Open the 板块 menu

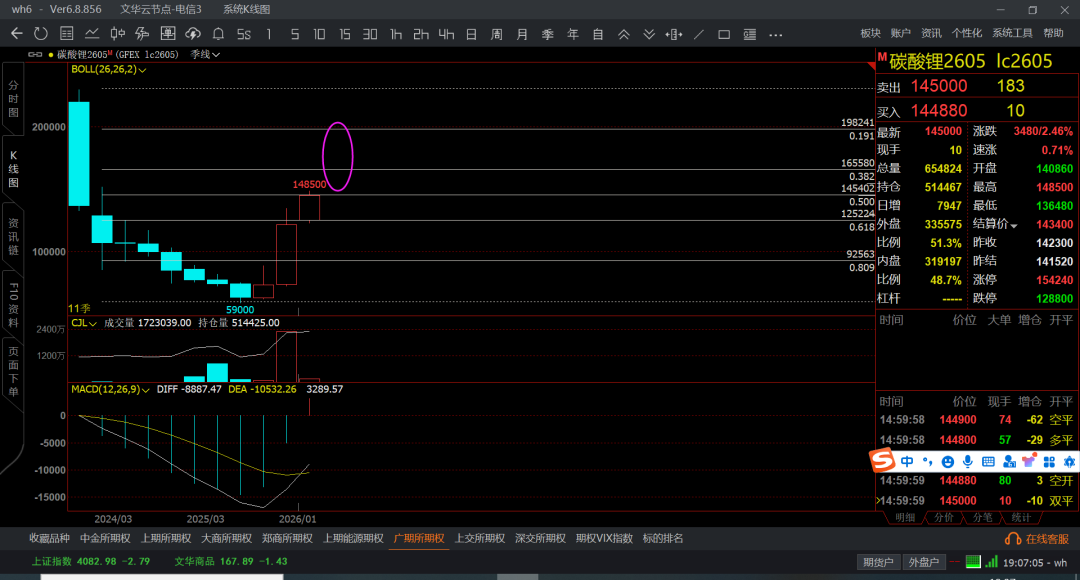(871, 33)
